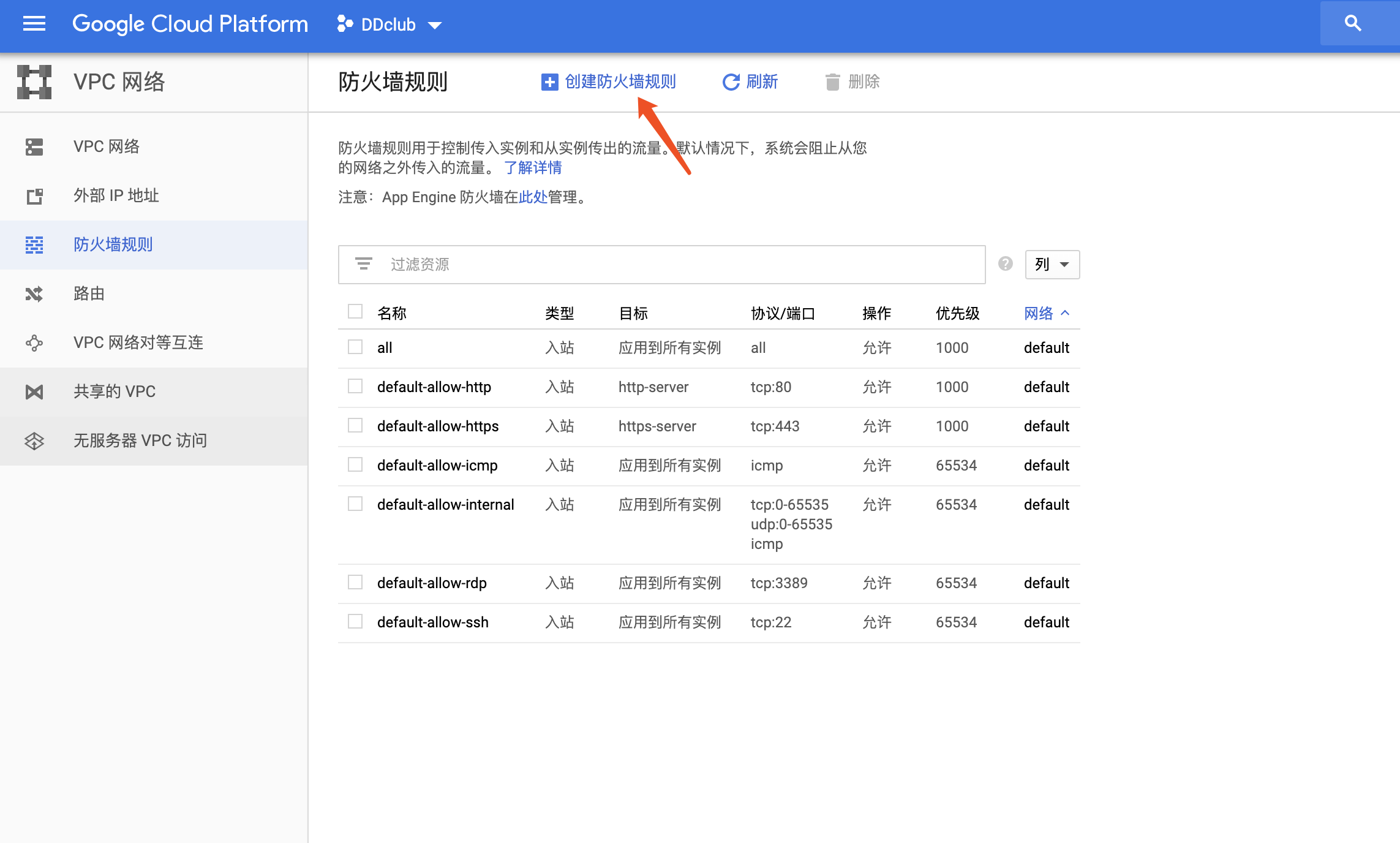
Task: Click default network in default-allow-ssh row
Action: point(1047,622)
